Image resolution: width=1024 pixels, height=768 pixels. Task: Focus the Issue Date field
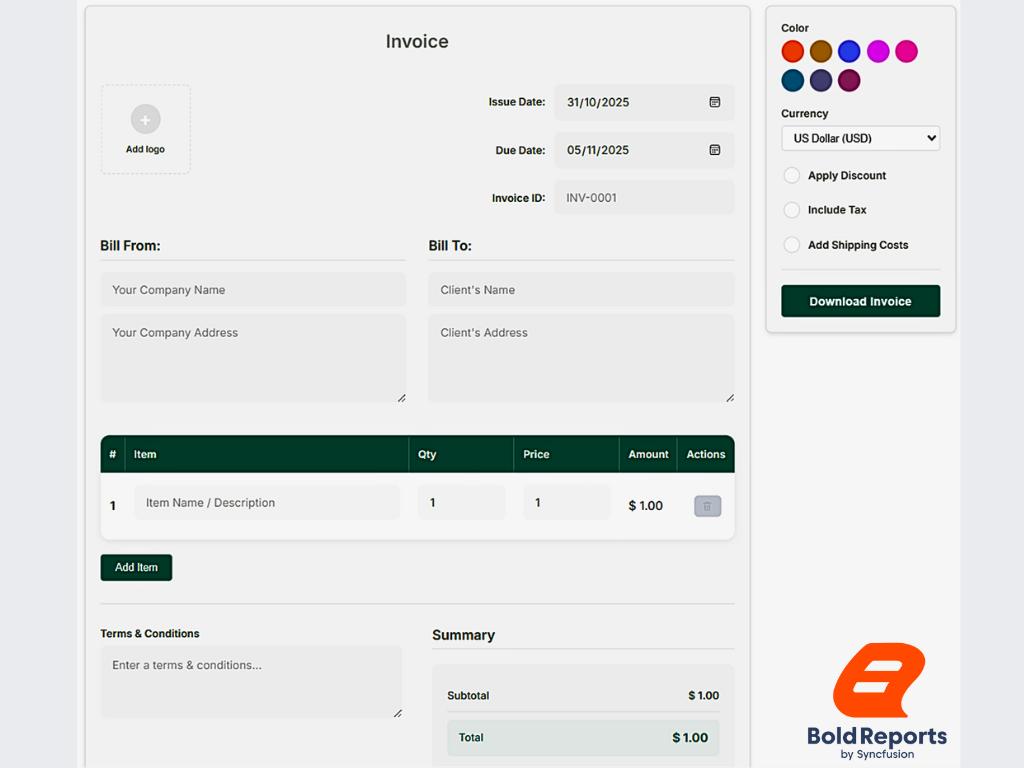coord(644,102)
